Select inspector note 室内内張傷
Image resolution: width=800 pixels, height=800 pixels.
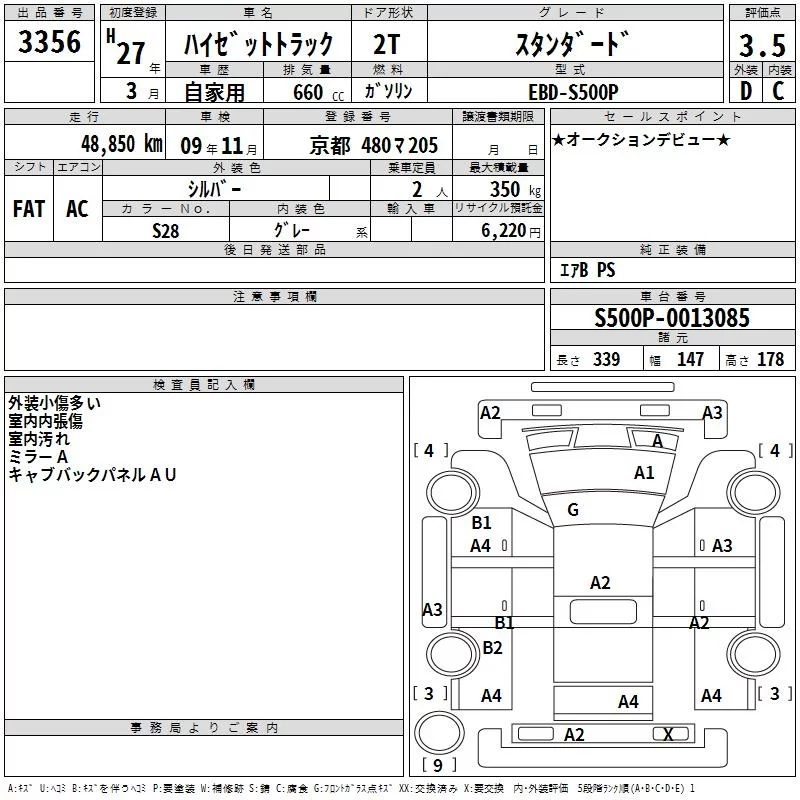(45, 421)
